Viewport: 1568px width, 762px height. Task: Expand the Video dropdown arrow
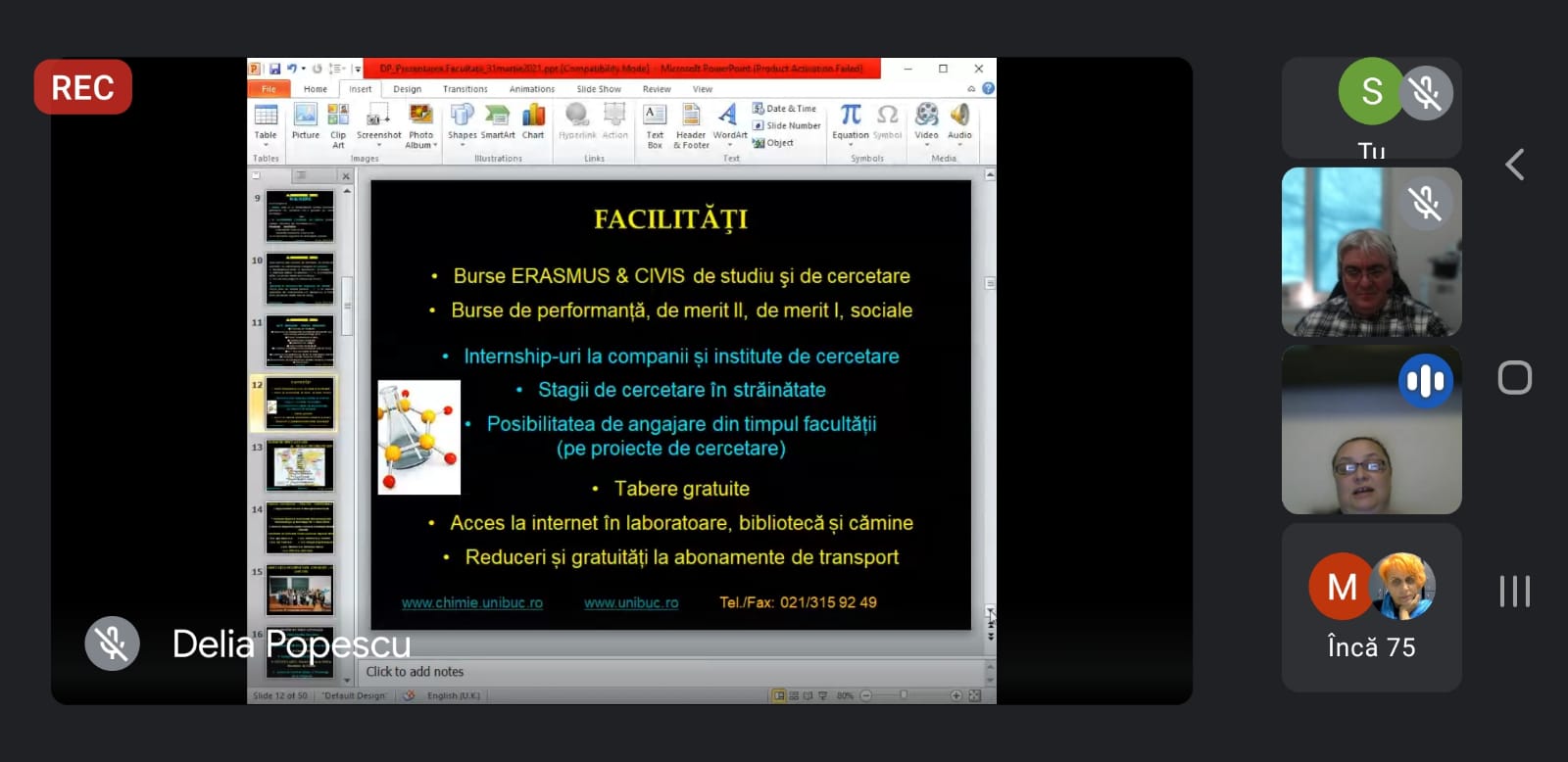pyautogui.click(x=926, y=145)
